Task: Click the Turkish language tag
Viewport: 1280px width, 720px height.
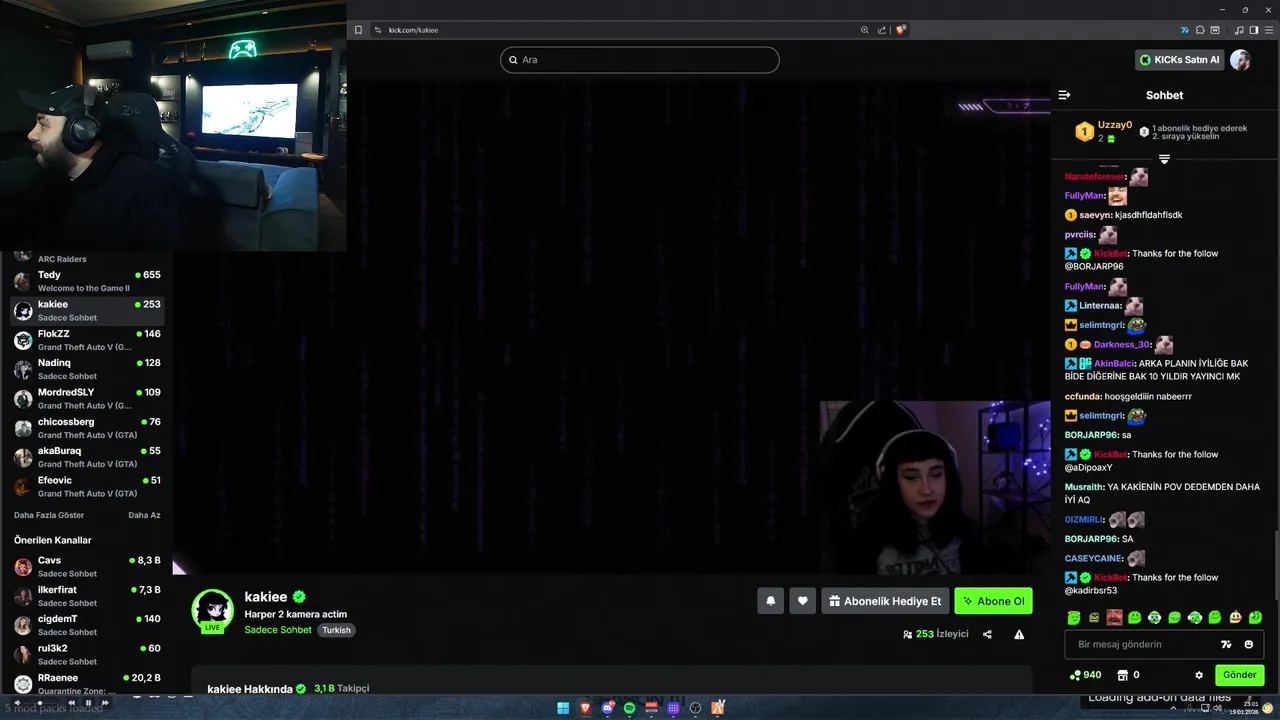Action: click(336, 630)
